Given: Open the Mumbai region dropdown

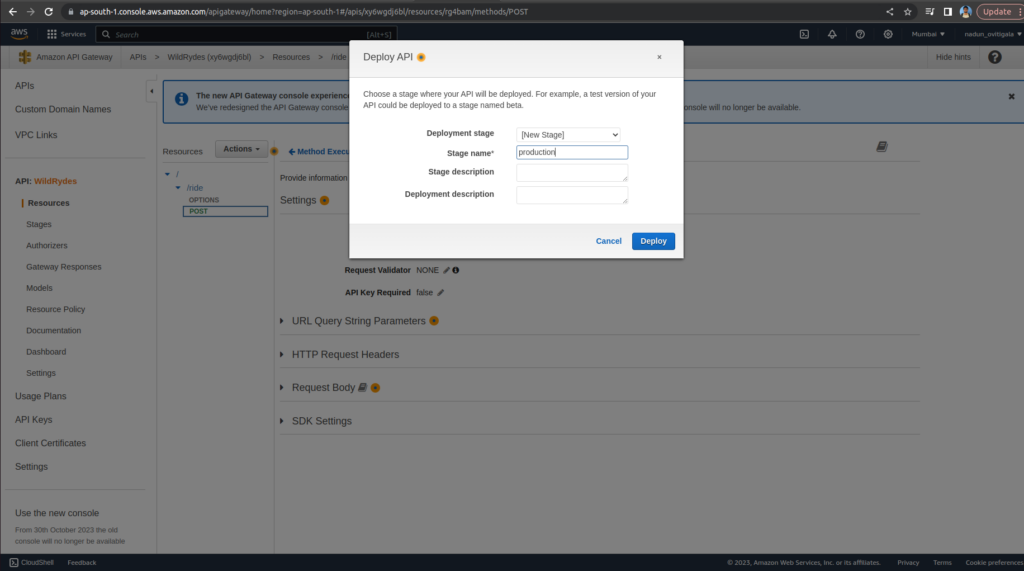Looking at the screenshot, I should click(x=928, y=34).
